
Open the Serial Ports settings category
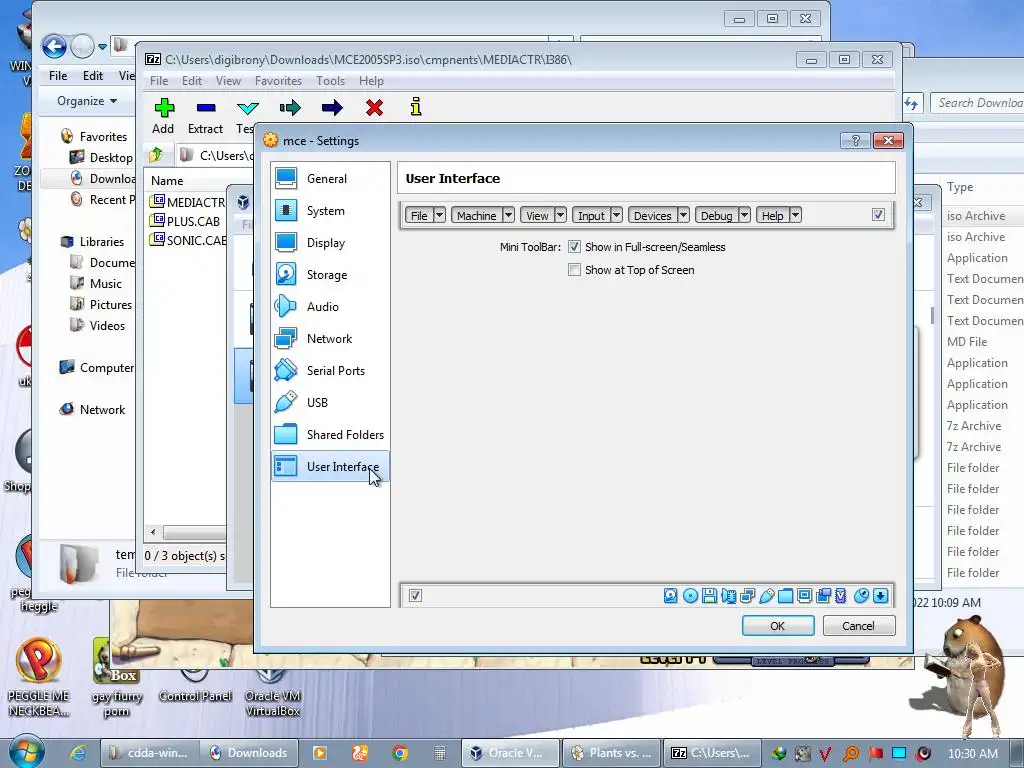(x=330, y=370)
